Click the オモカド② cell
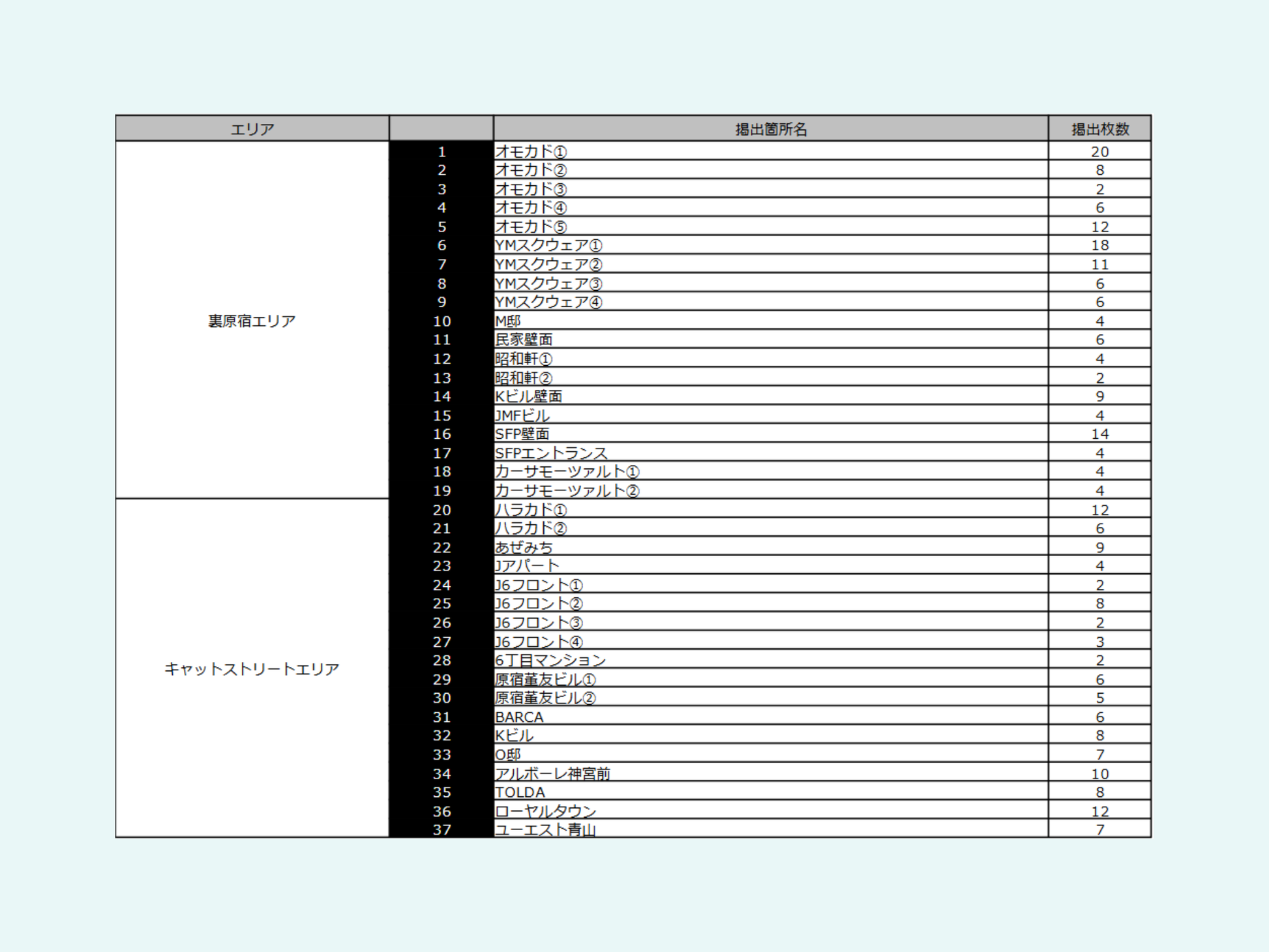 [x=771, y=170]
